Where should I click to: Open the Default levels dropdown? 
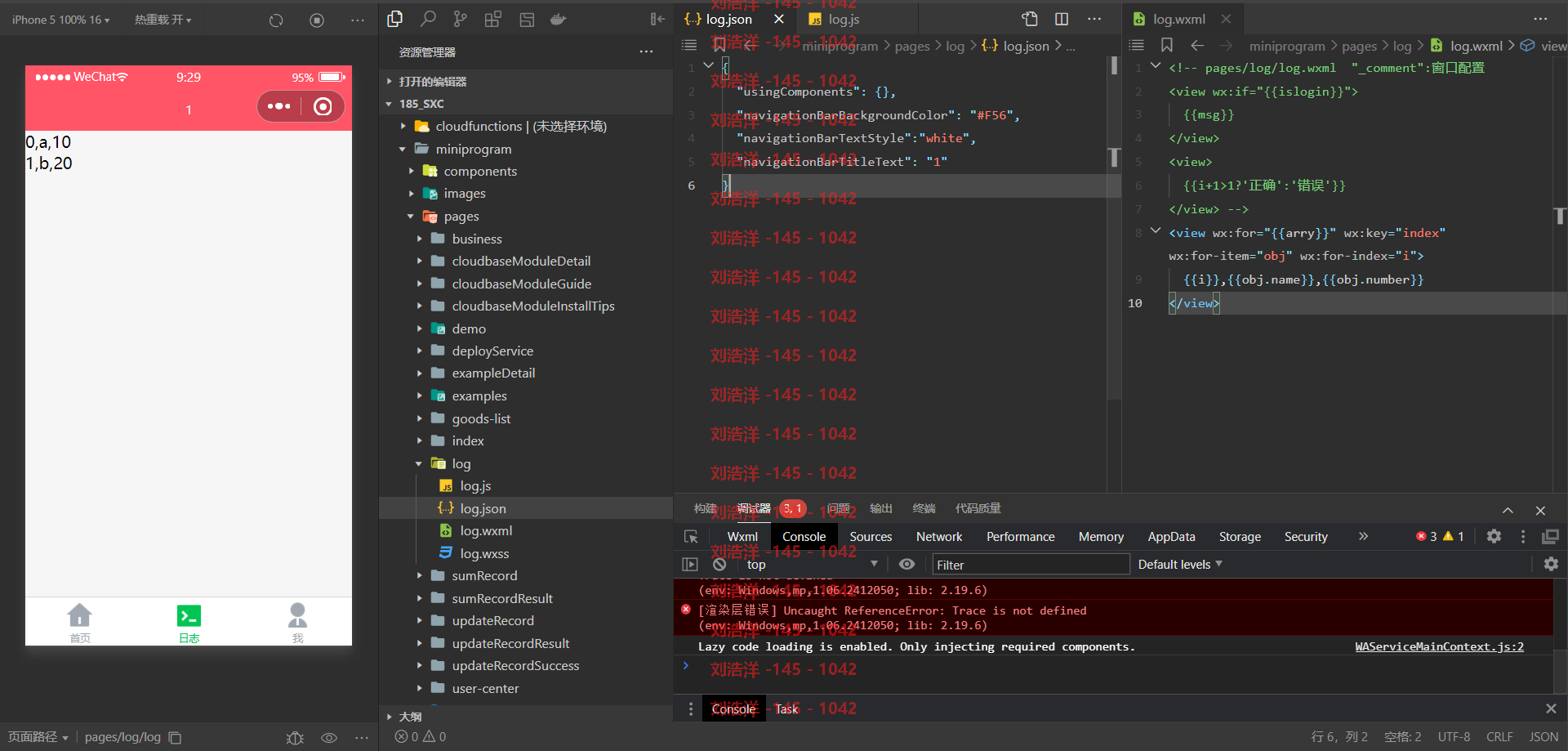(1180, 564)
